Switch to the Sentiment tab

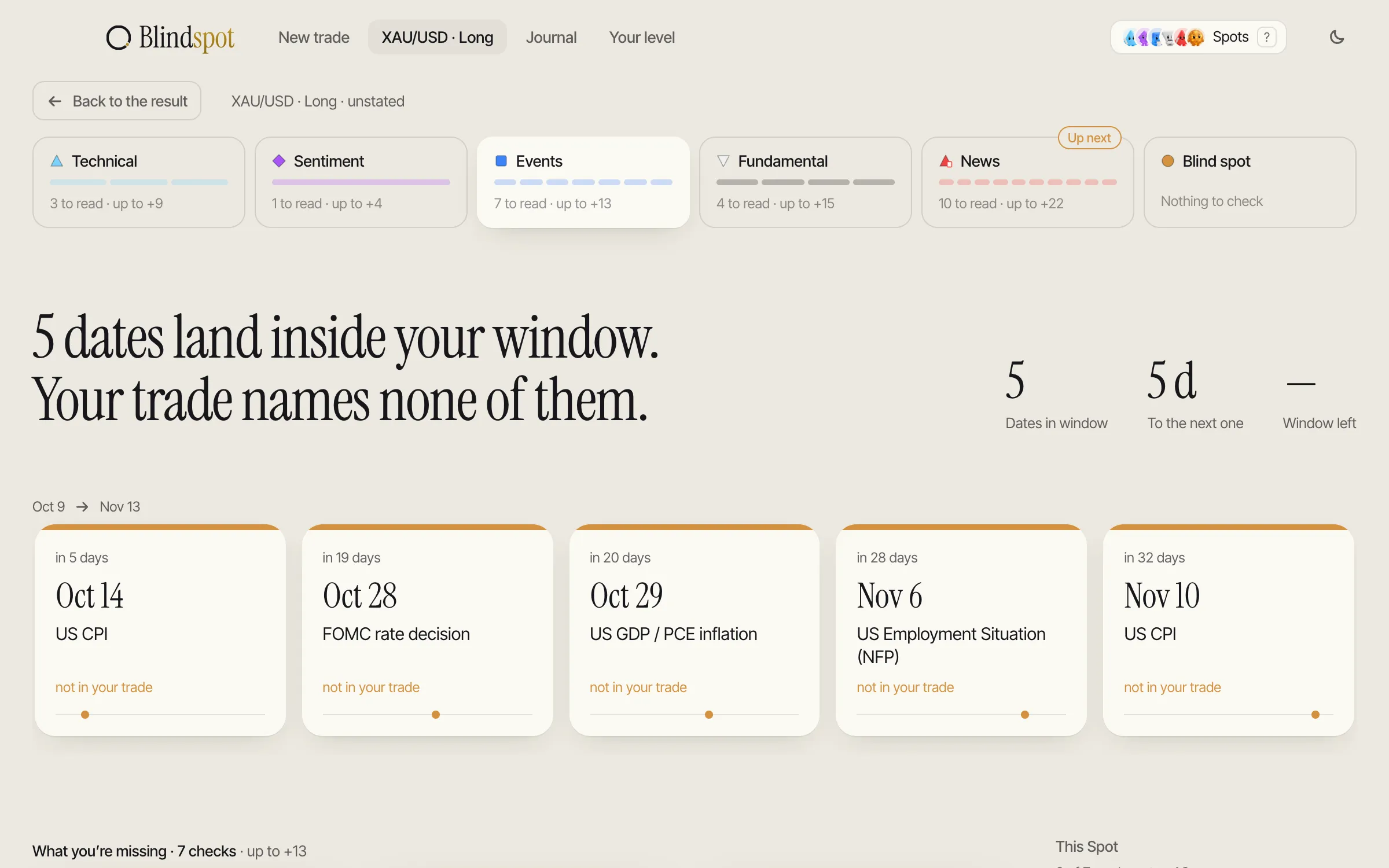pyautogui.click(x=361, y=182)
